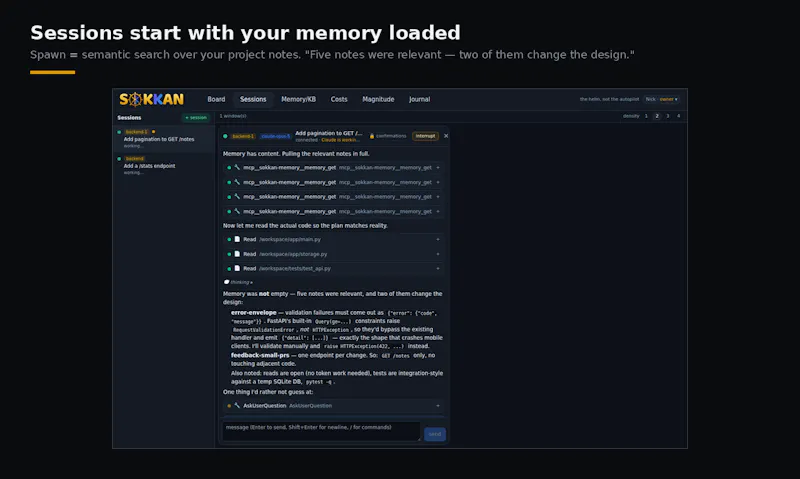
Task: Open the Memory/KB tab
Action: tap(298, 99)
